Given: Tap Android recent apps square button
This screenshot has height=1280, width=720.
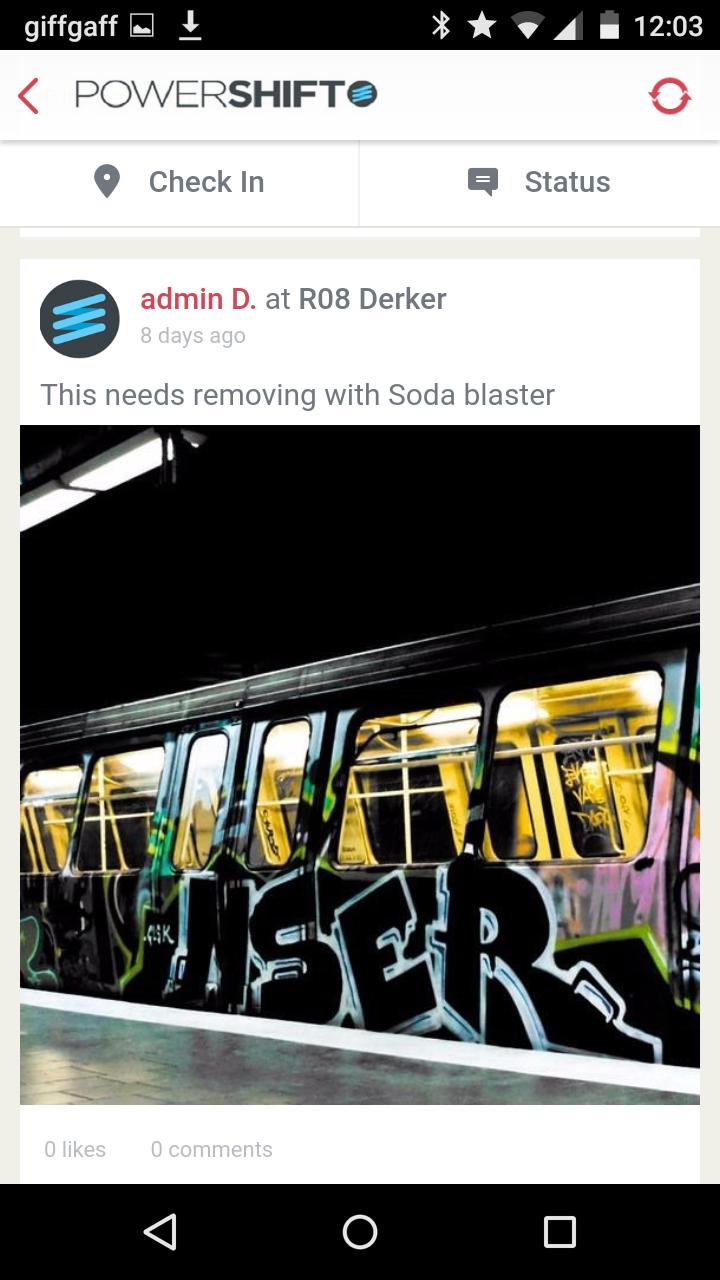Looking at the screenshot, I should click(560, 1232).
